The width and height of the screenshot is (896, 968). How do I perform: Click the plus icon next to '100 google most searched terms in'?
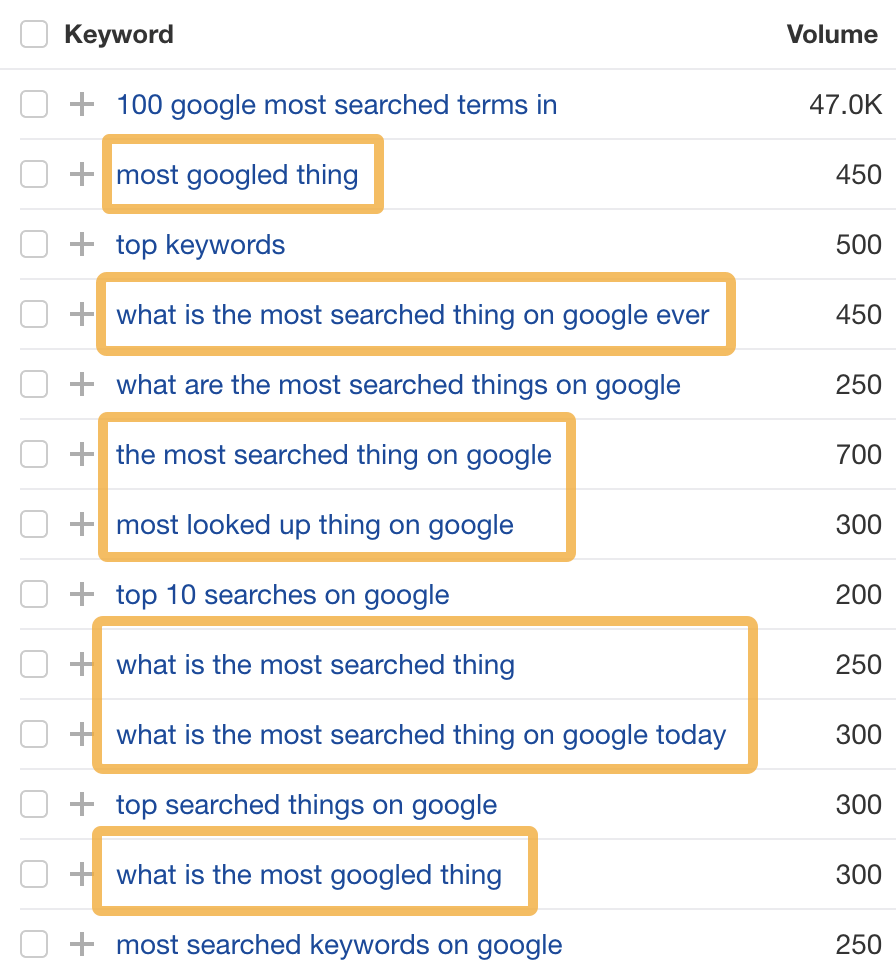click(81, 104)
